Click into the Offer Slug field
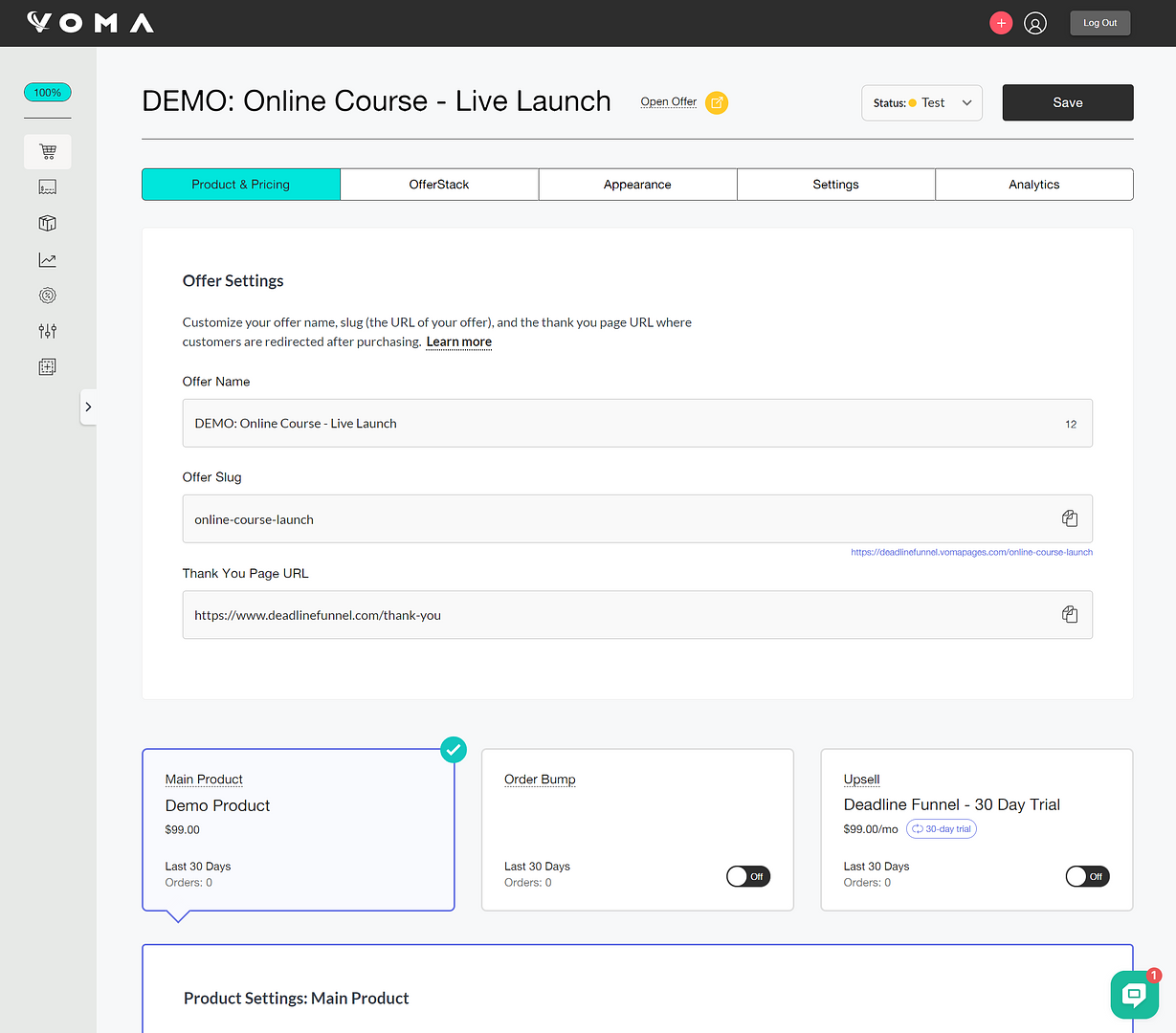The width and height of the screenshot is (1176, 1033). pos(637,518)
